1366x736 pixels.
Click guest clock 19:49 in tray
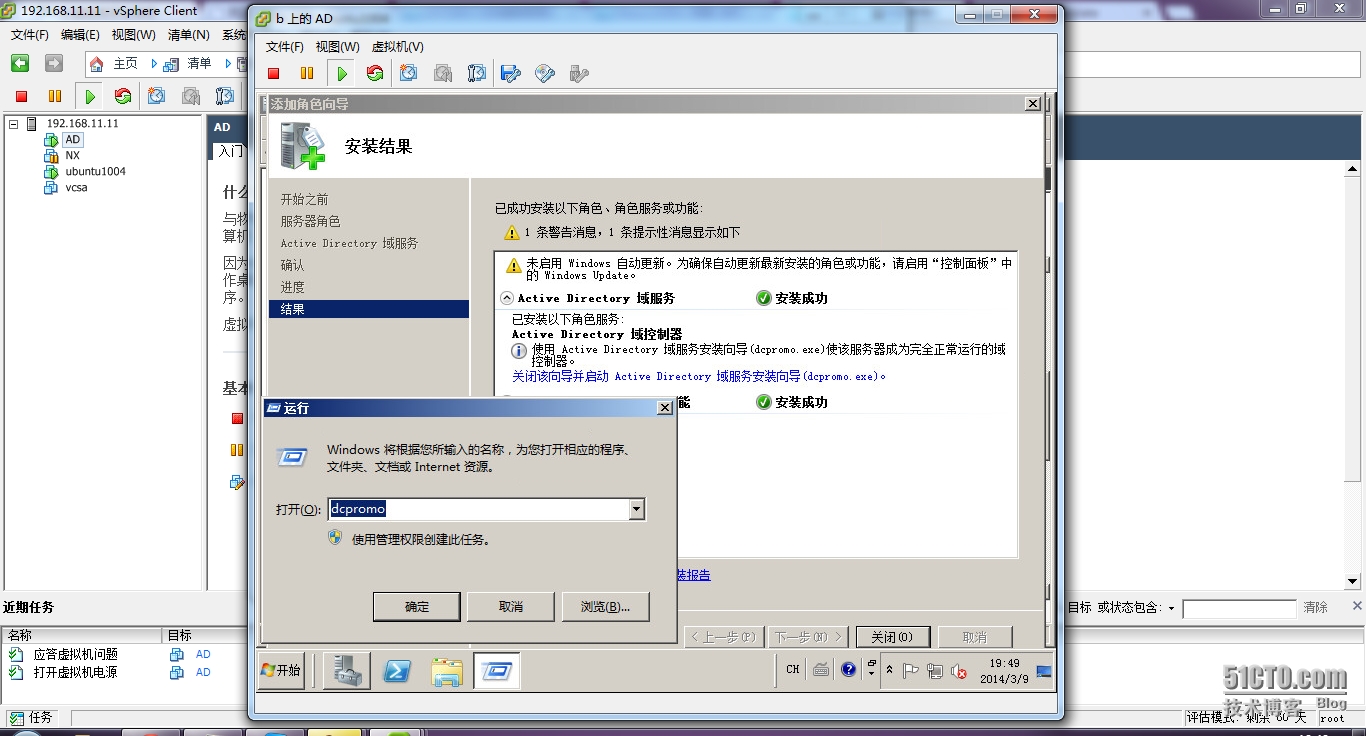tap(1004, 663)
